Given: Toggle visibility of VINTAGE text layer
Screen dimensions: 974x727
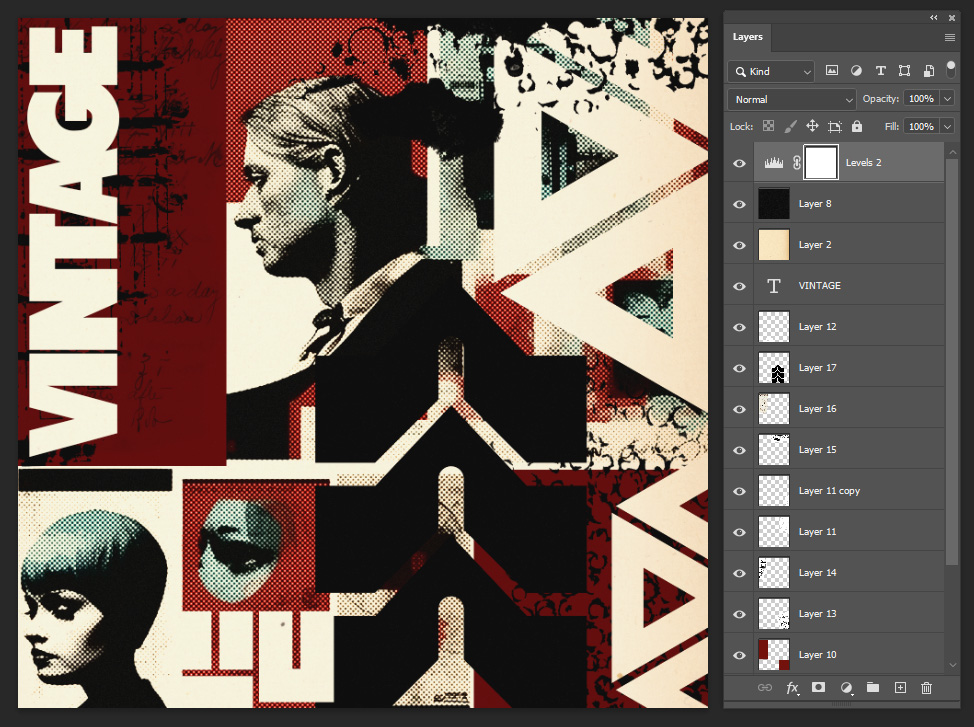Looking at the screenshot, I should pyautogui.click(x=739, y=286).
